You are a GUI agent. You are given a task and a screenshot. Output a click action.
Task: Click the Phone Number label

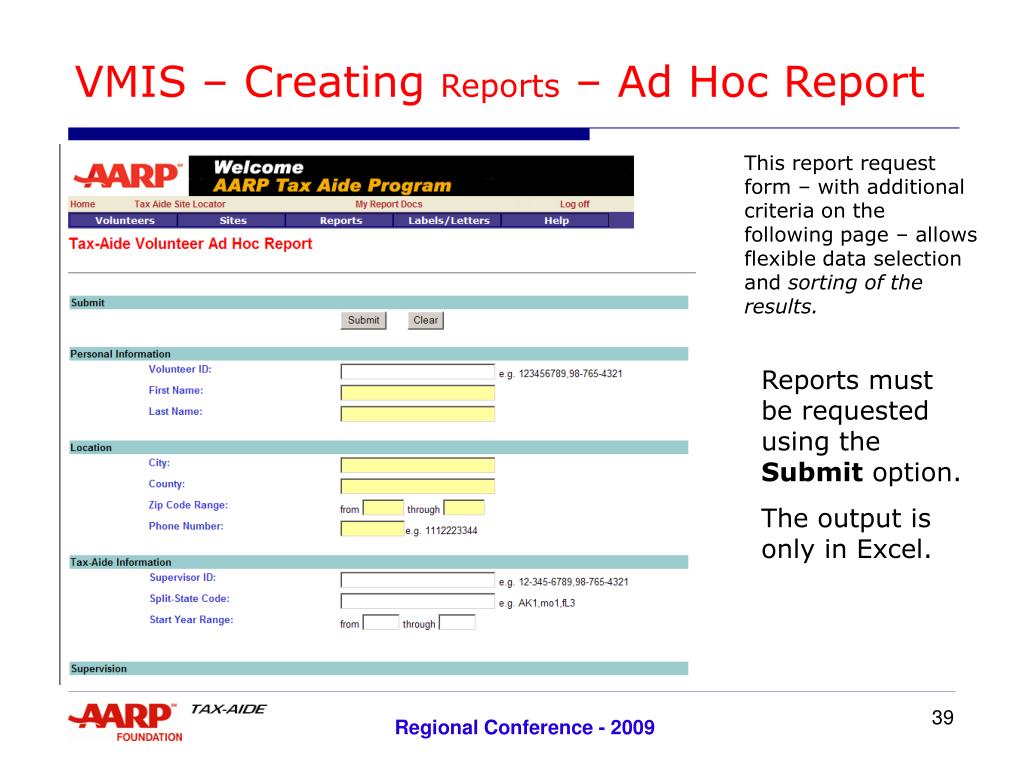pos(186,526)
